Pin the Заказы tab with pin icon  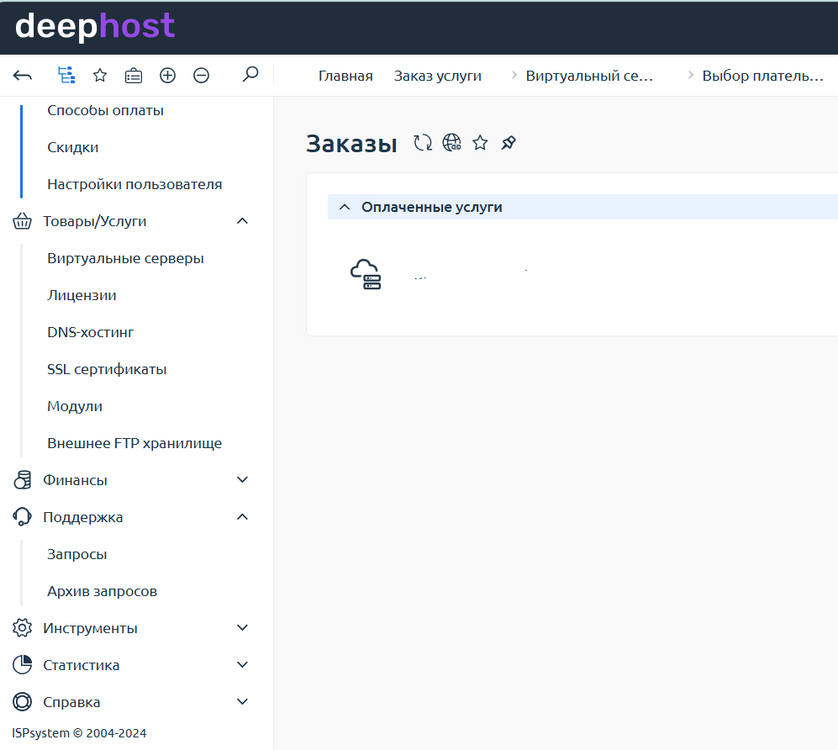(508, 143)
